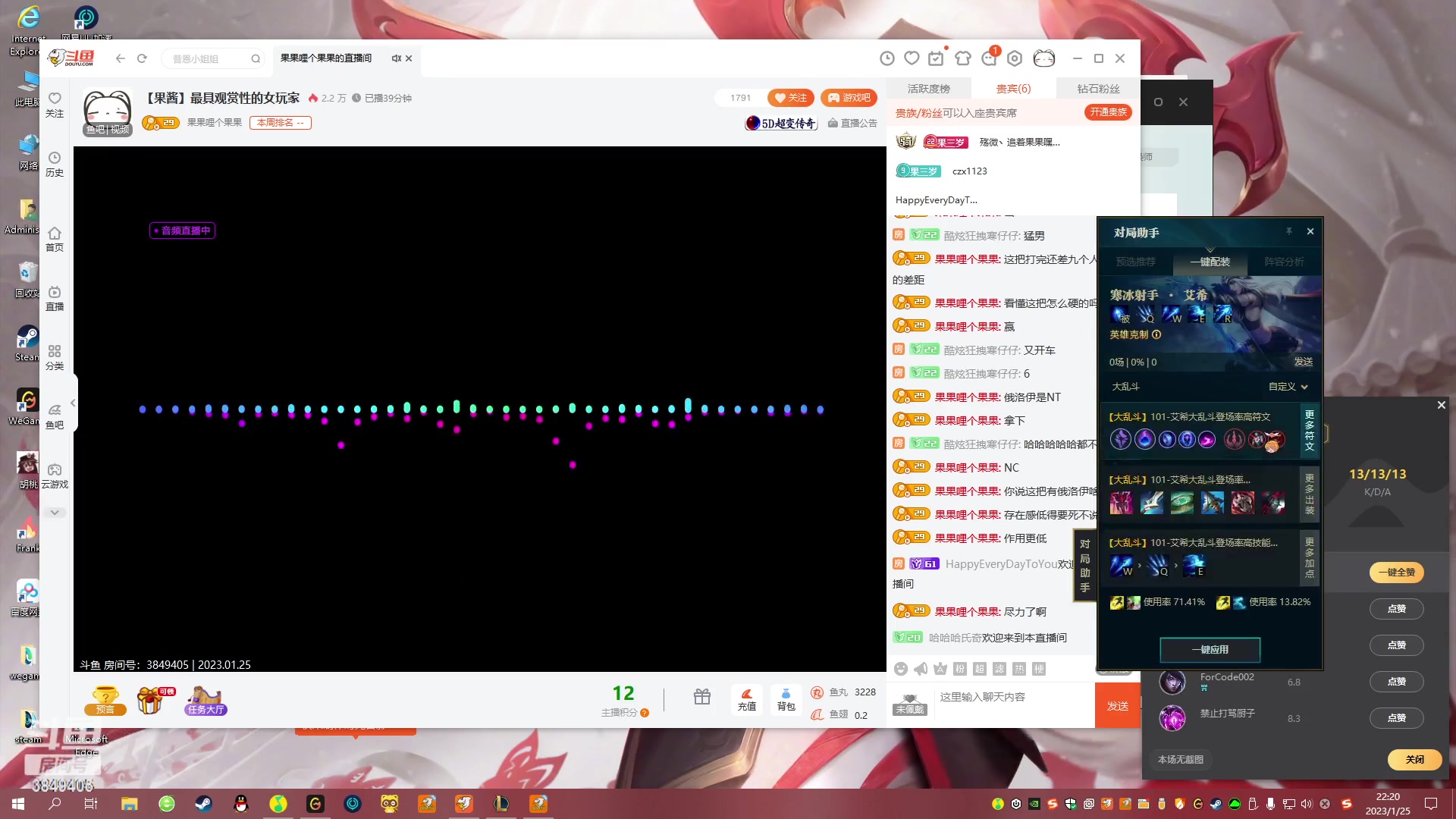
Task: Follow the streamer with 关注 button
Action: 790,98
